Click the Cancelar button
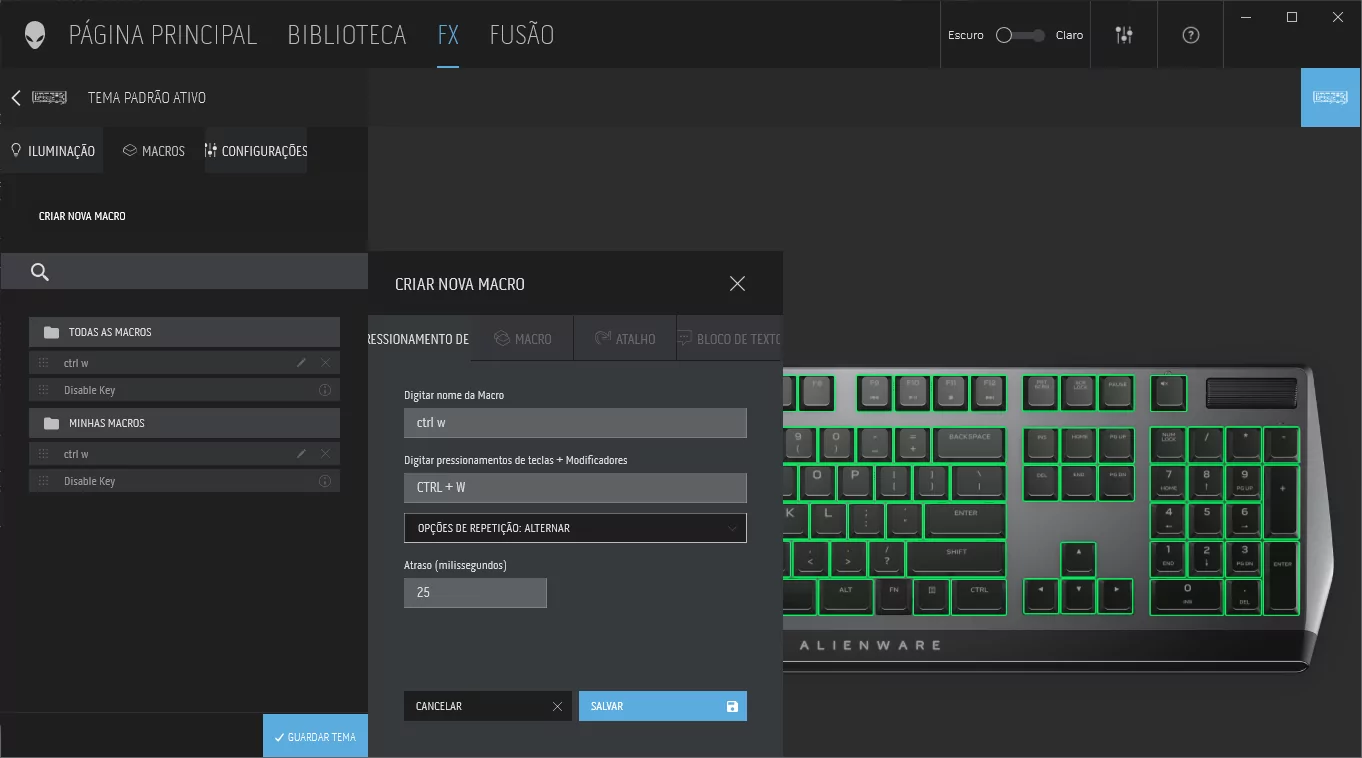The width and height of the screenshot is (1362, 758). (487, 706)
